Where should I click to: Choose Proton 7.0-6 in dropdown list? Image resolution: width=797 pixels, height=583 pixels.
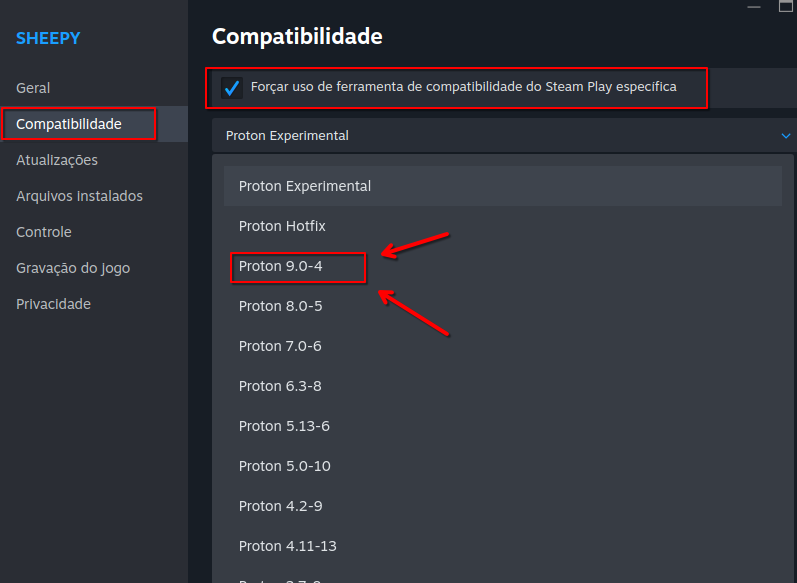point(280,346)
